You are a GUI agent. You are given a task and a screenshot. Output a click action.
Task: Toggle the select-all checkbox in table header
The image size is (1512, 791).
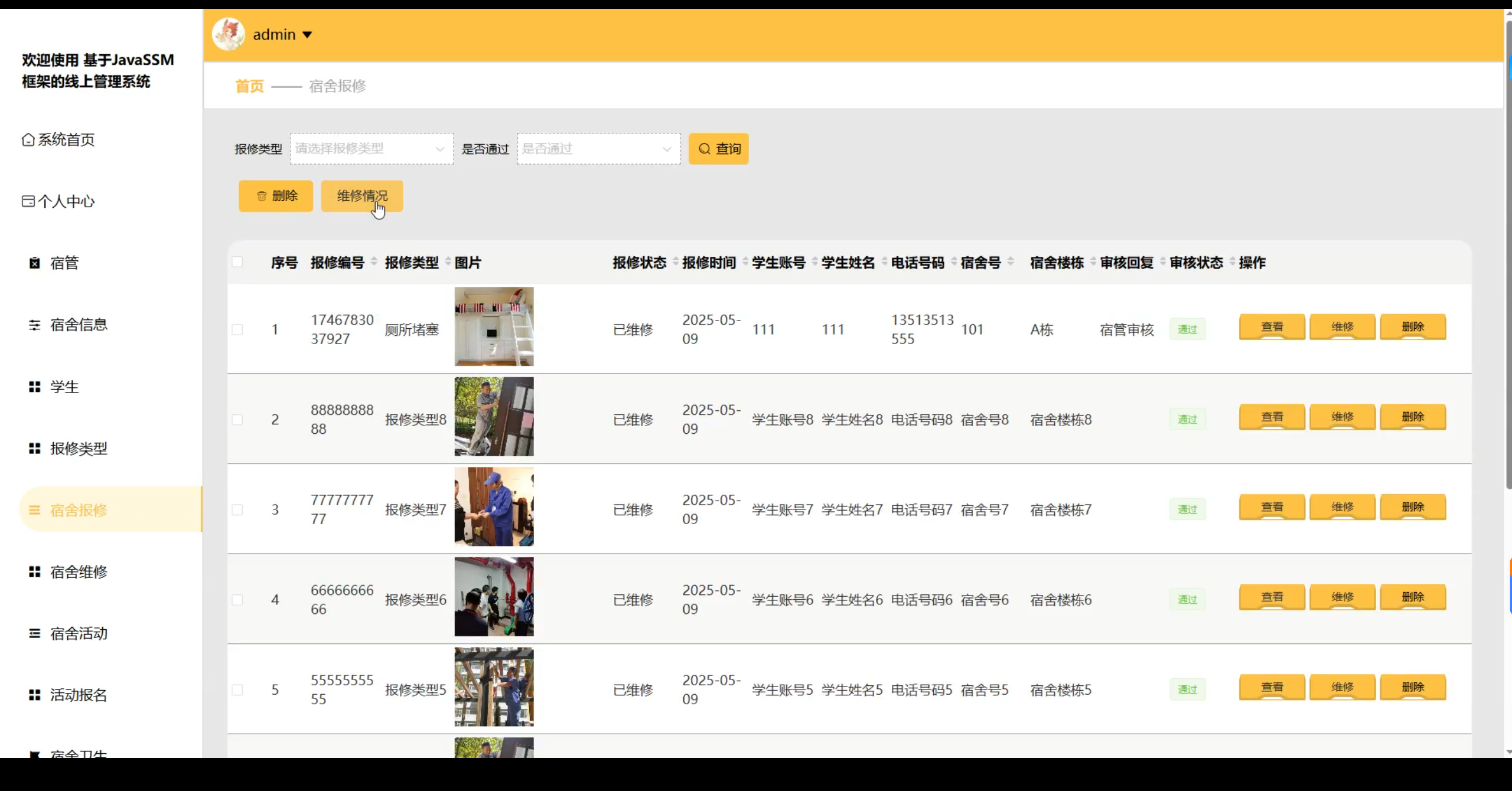coord(238,262)
